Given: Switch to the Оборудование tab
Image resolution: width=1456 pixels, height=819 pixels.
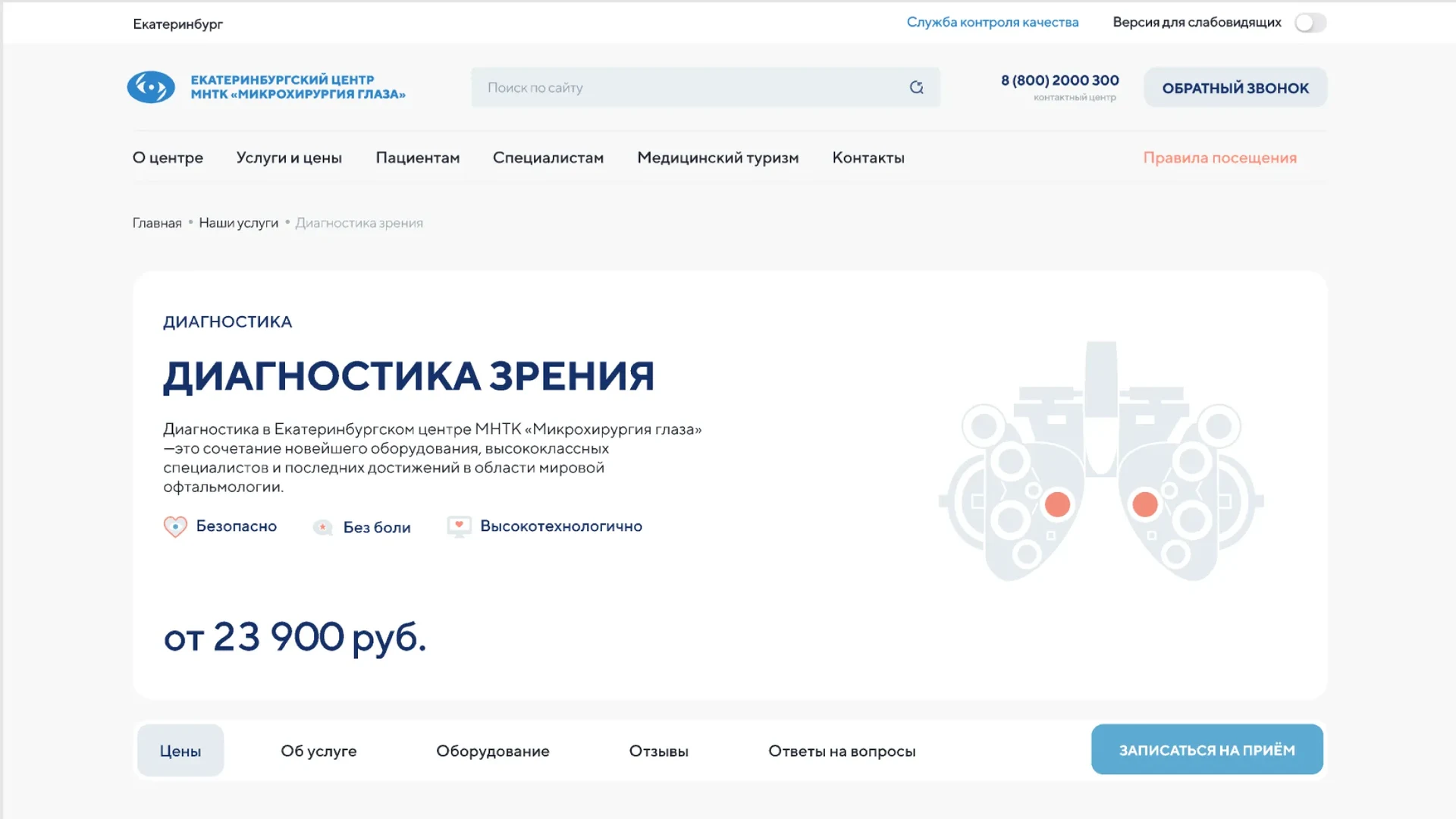Looking at the screenshot, I should point(493,751).
